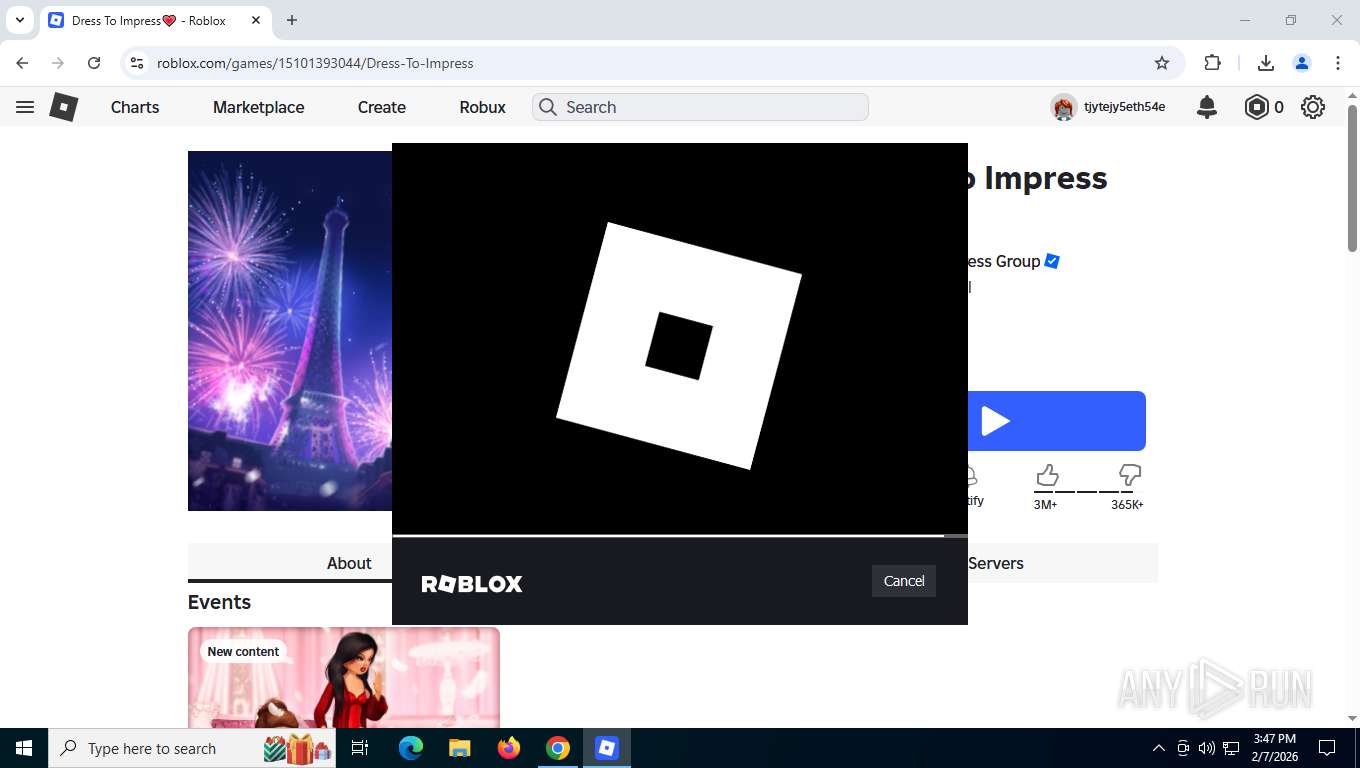The image size is (1360, 768).
Task: Open the Robux page
Action: (x=482, y=107)
